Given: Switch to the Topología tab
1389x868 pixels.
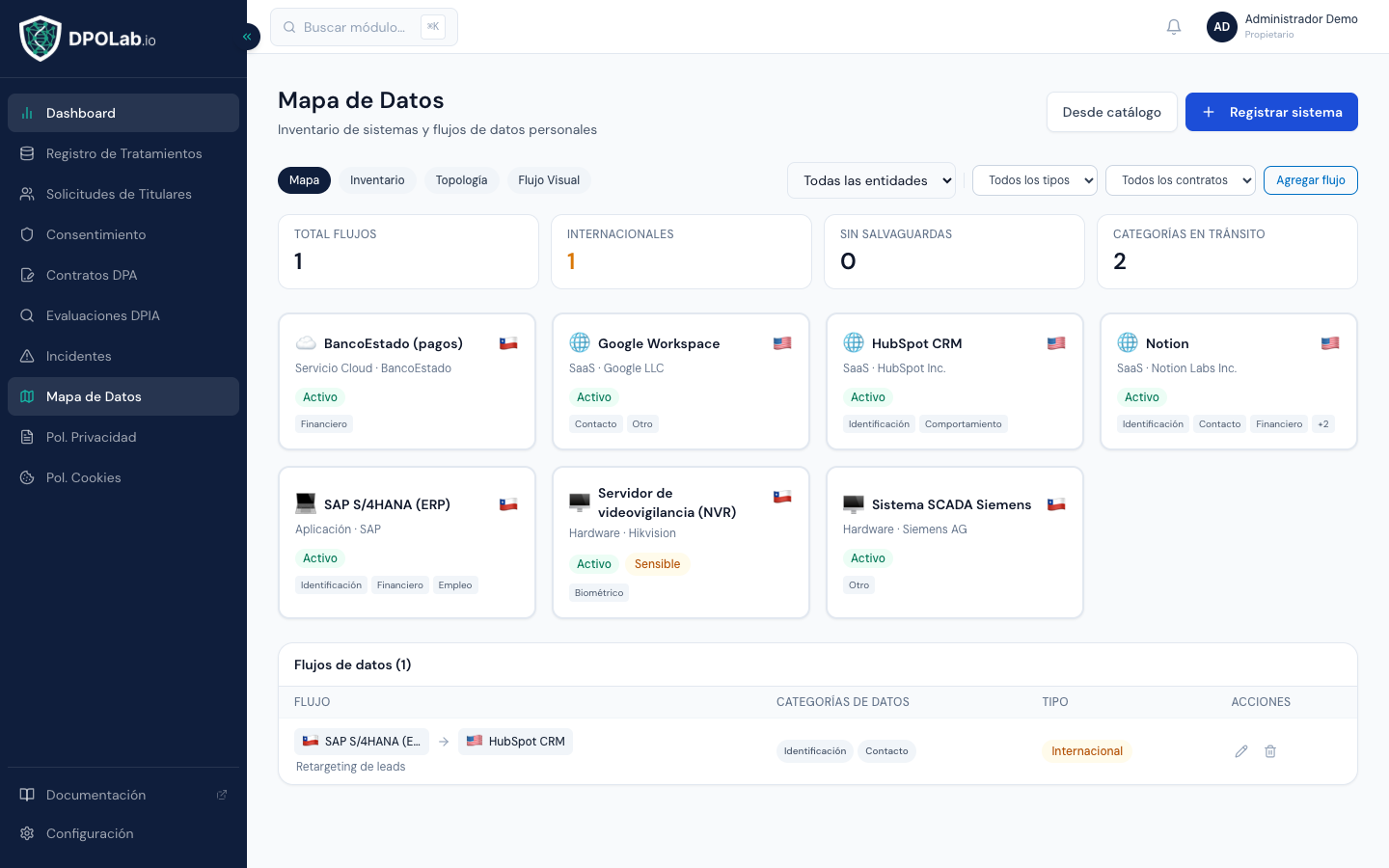Looking at the screenshot, I should [461, 180].
